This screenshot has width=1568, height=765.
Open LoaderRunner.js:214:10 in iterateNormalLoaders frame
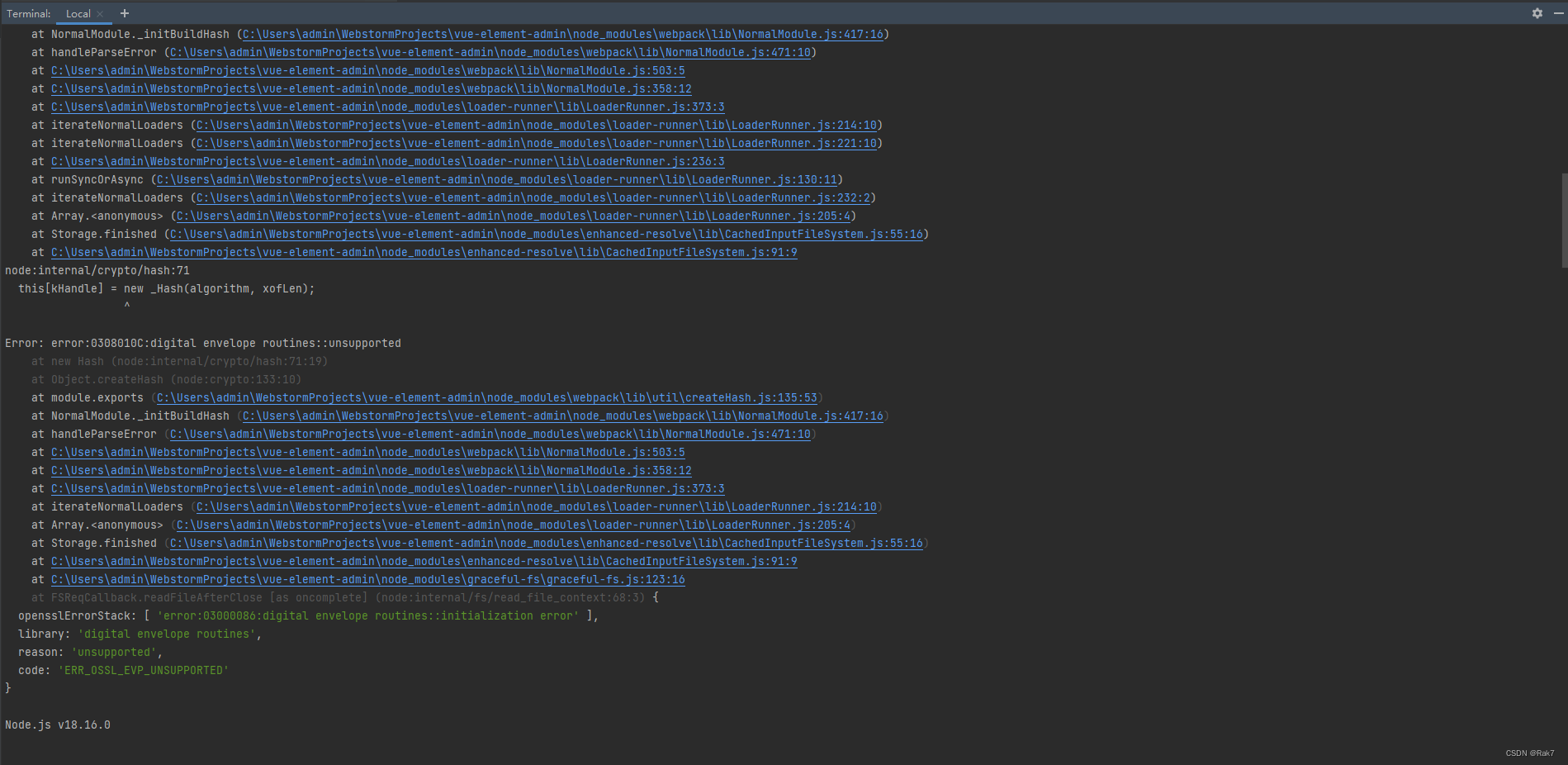coord(536,125)
